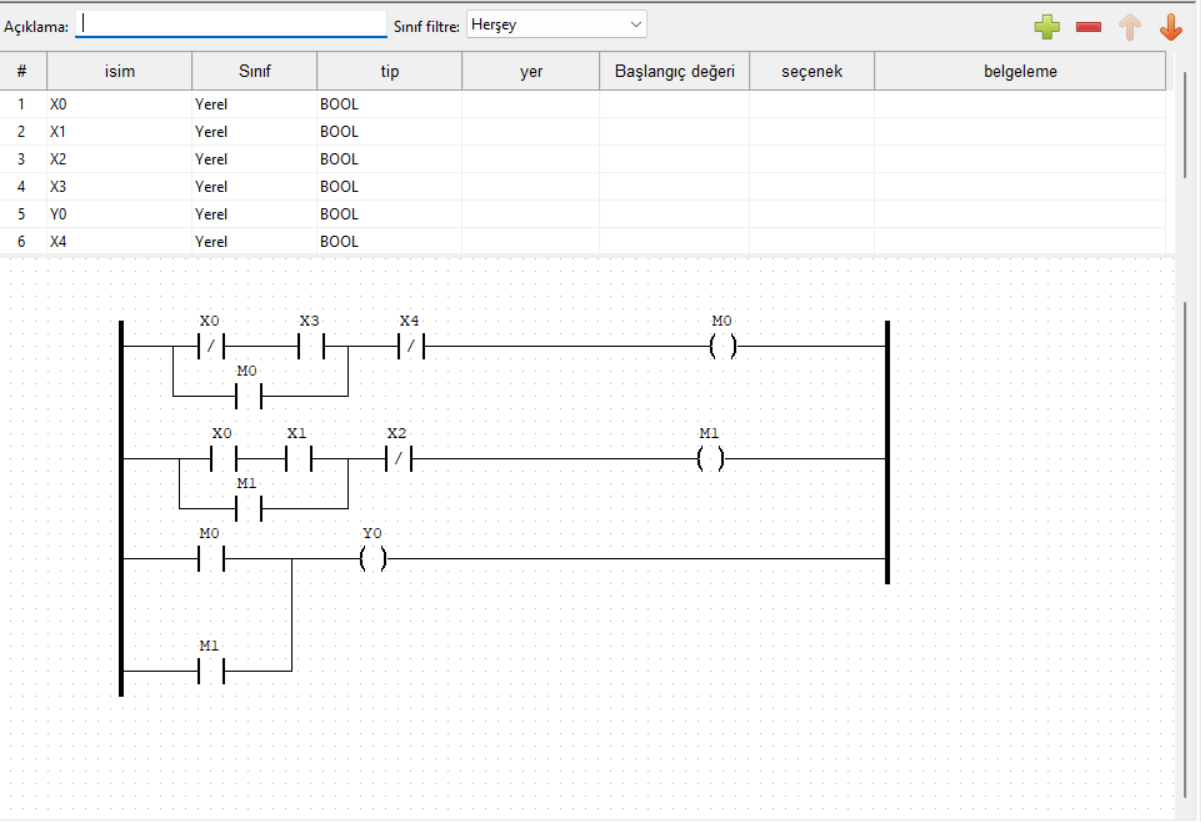Click the Y0 coil in the third rung
This screenshot has height=822, width=1201.
pyautogui.click(x=373, y=560)
